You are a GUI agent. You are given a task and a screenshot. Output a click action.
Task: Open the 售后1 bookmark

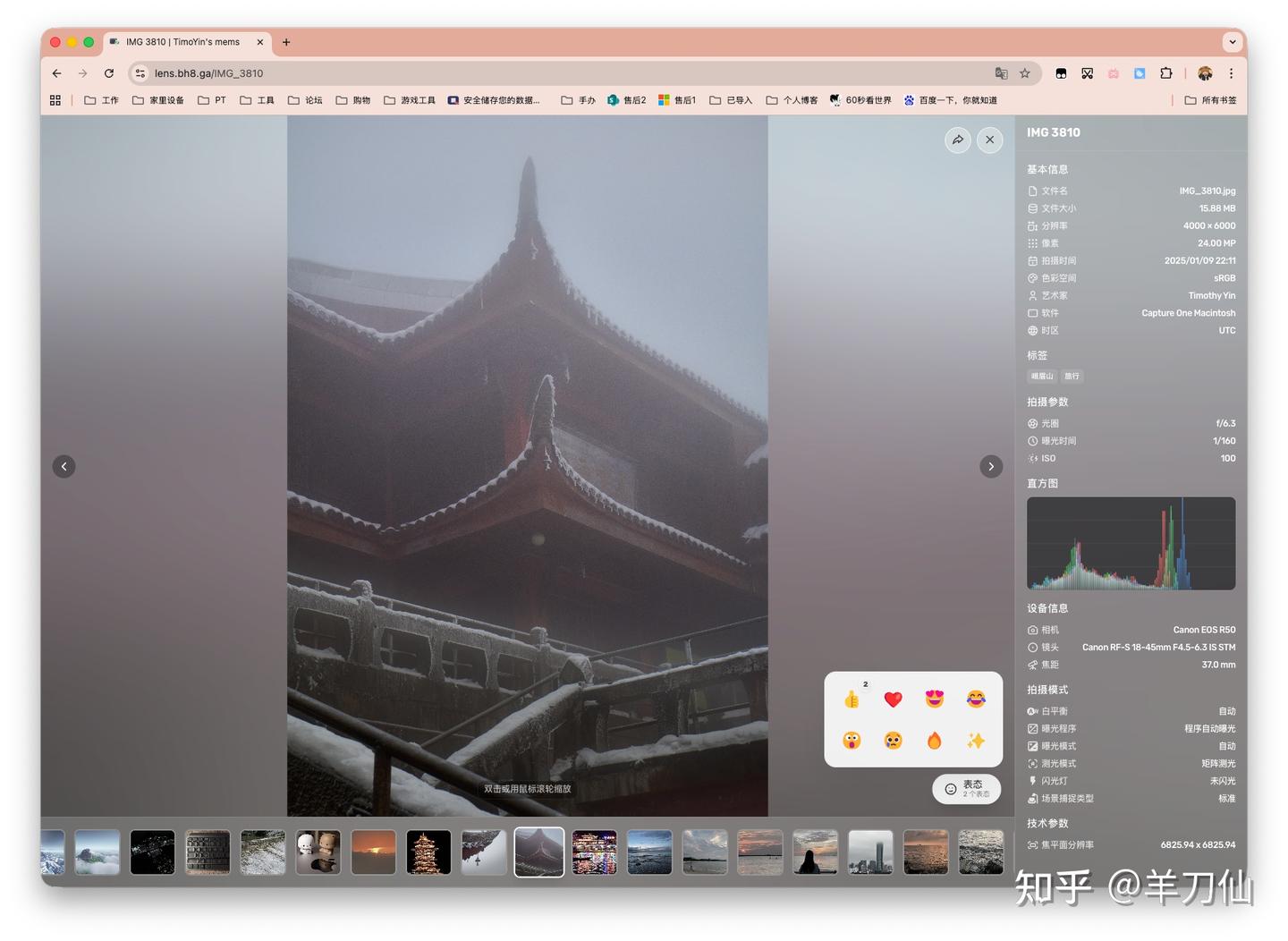677,100
